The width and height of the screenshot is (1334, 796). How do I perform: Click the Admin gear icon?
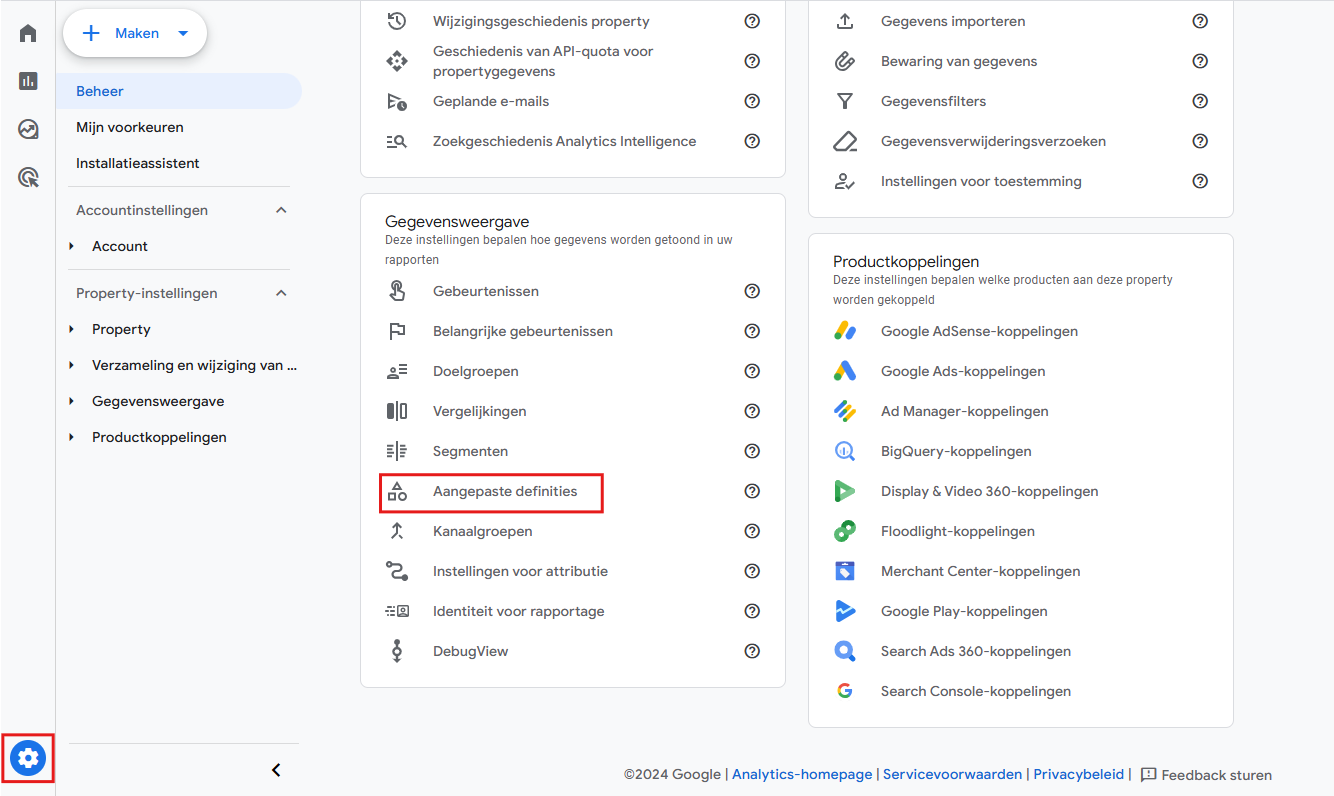[x=28, y=759]
